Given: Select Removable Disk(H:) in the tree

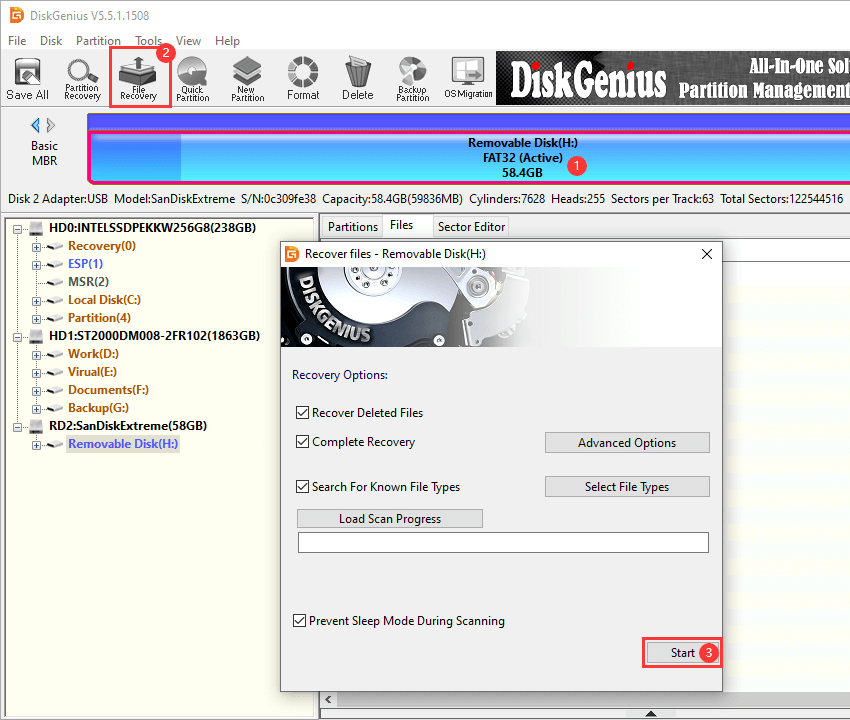Looking at the screenshot, I should point(123,444).
